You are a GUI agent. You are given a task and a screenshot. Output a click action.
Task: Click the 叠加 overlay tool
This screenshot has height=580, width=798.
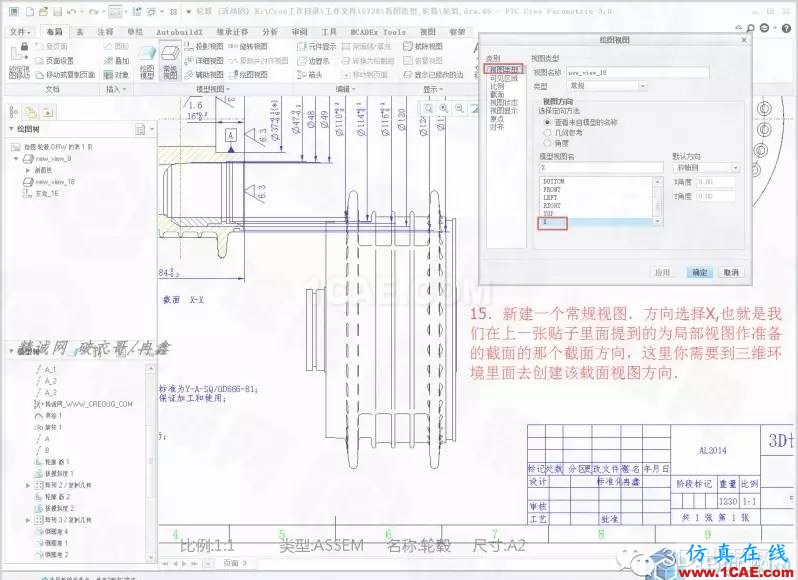coord(117,61)
